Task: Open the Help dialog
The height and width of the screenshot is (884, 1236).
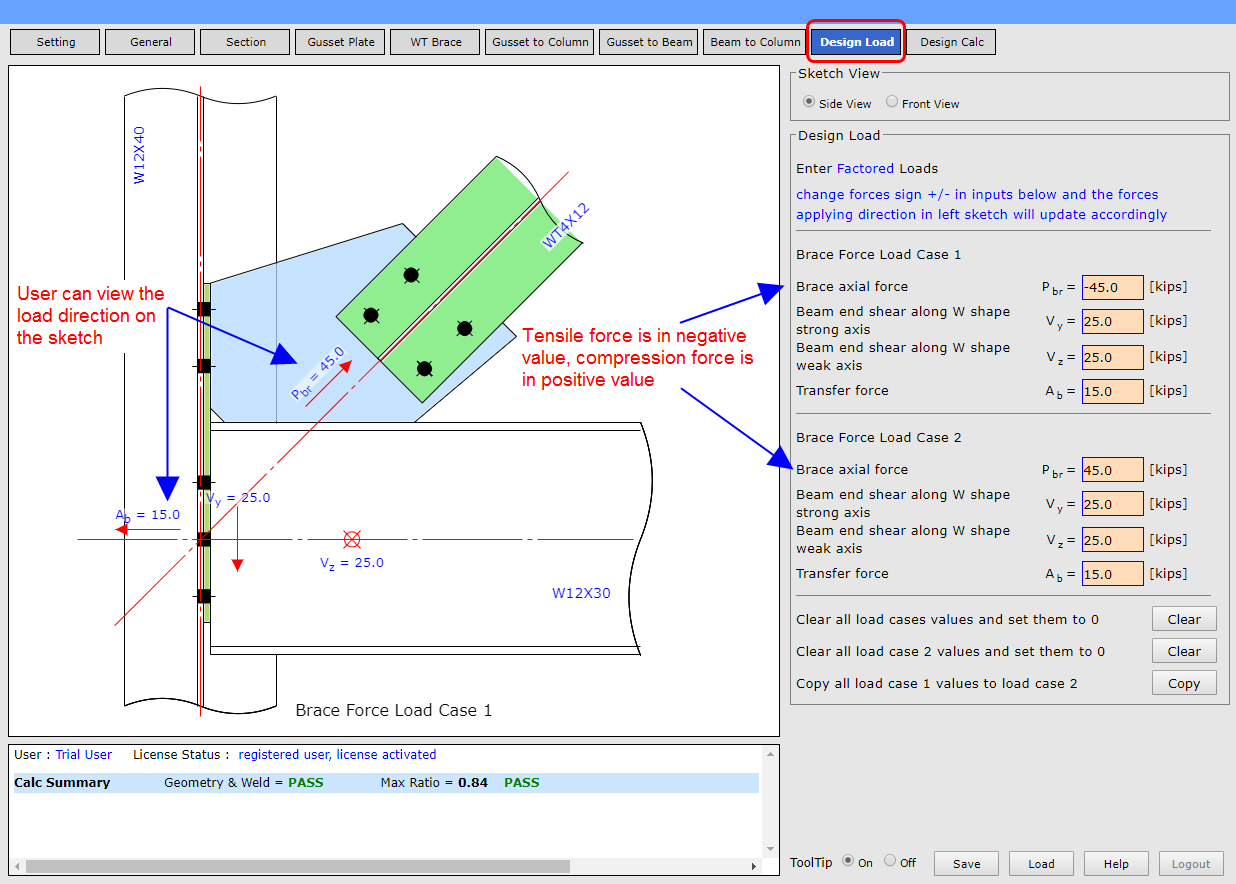Action: tap(1116, 863)
